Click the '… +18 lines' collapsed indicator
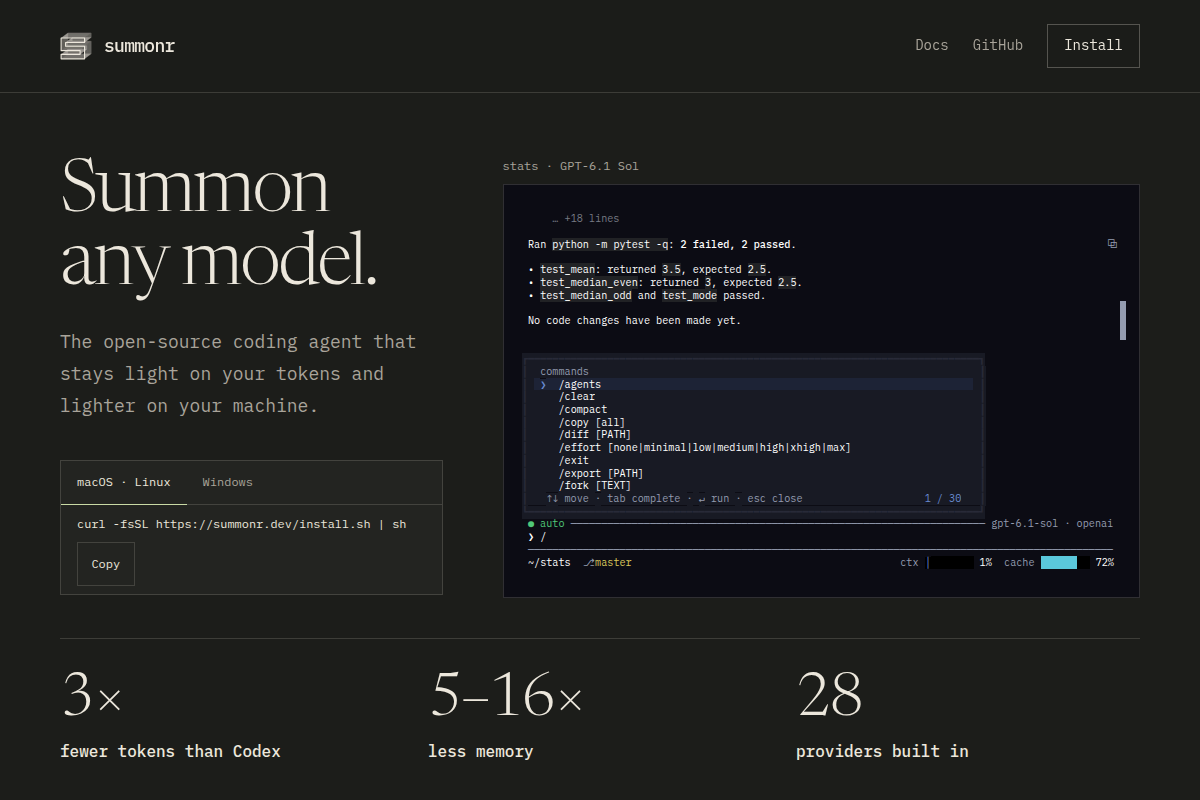 [x=585, y=219]
